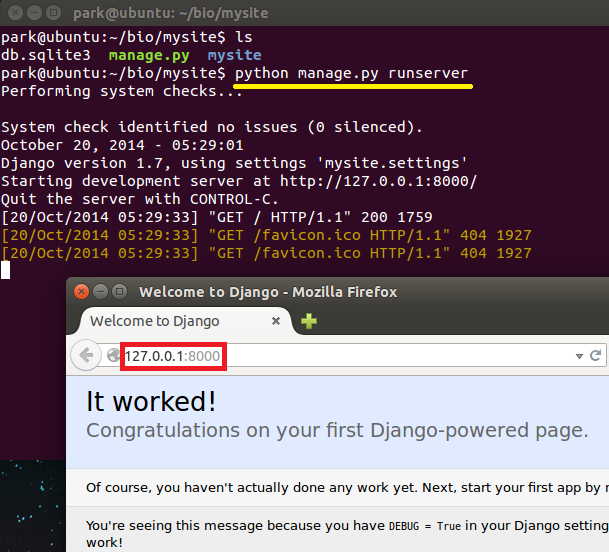This screenshot has height=552, width=609.
Task: Click the 'Welcome to Django - Mozilla Firefox' title bar
Action: click(268, 292)
